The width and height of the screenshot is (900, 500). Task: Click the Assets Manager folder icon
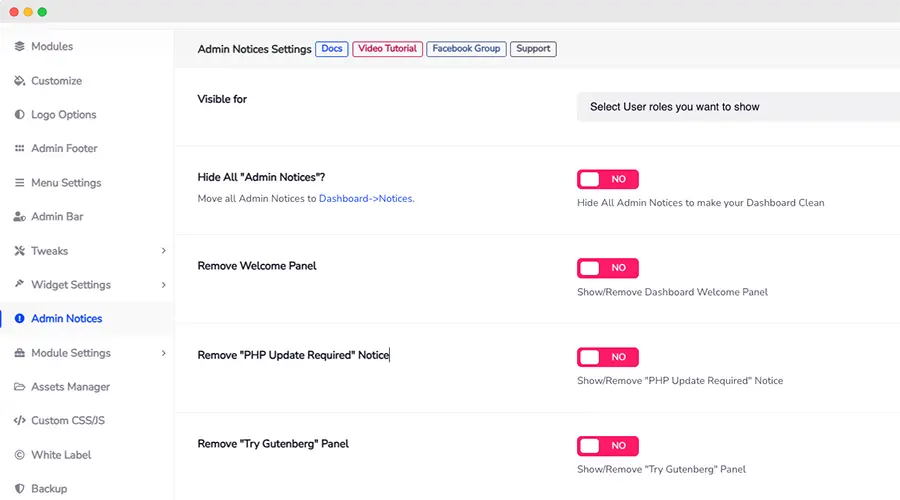(x=20, y=387)
